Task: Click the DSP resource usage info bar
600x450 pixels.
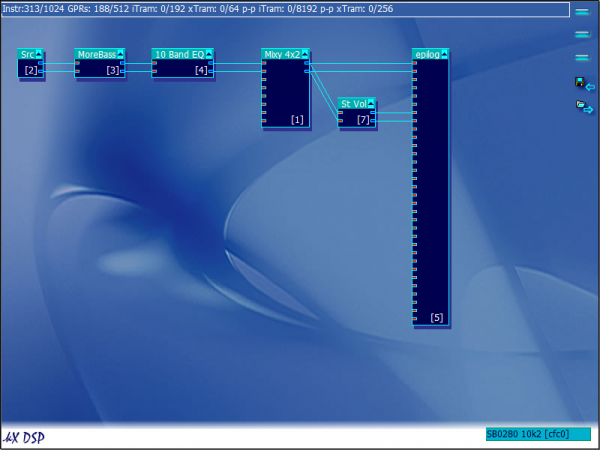Action: point(280,8)
